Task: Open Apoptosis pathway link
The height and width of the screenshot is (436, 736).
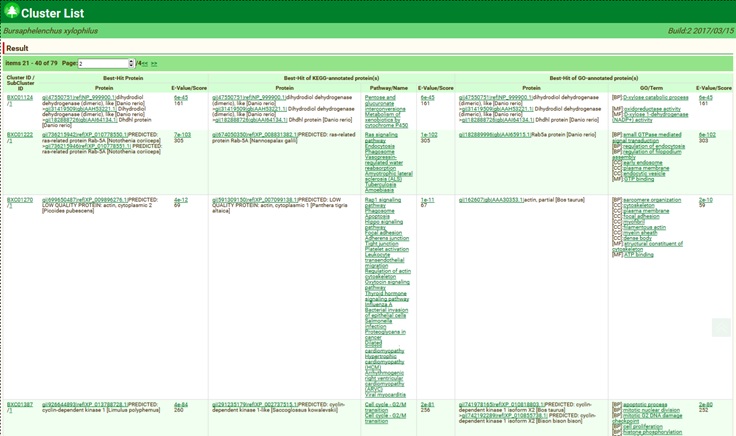Action: click(377, 217)
